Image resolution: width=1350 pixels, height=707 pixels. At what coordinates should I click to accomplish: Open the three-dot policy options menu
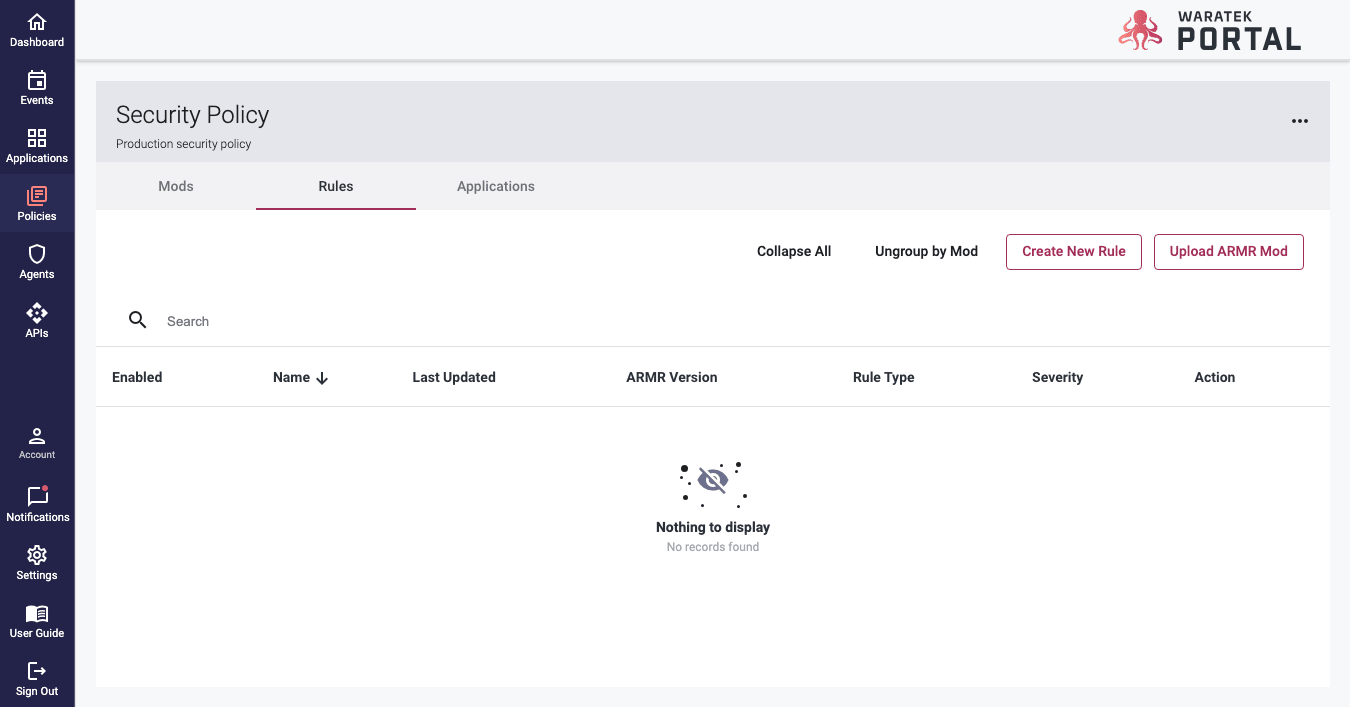1299,121
